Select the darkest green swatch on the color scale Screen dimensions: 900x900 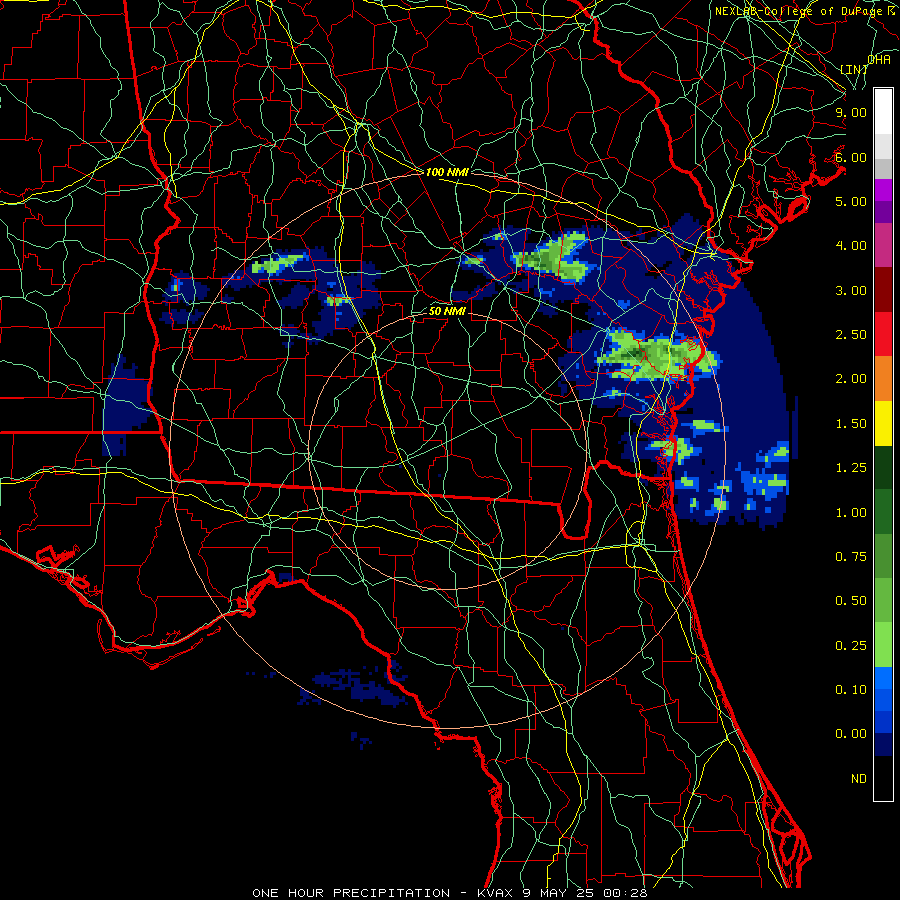[x=883, y=468]
